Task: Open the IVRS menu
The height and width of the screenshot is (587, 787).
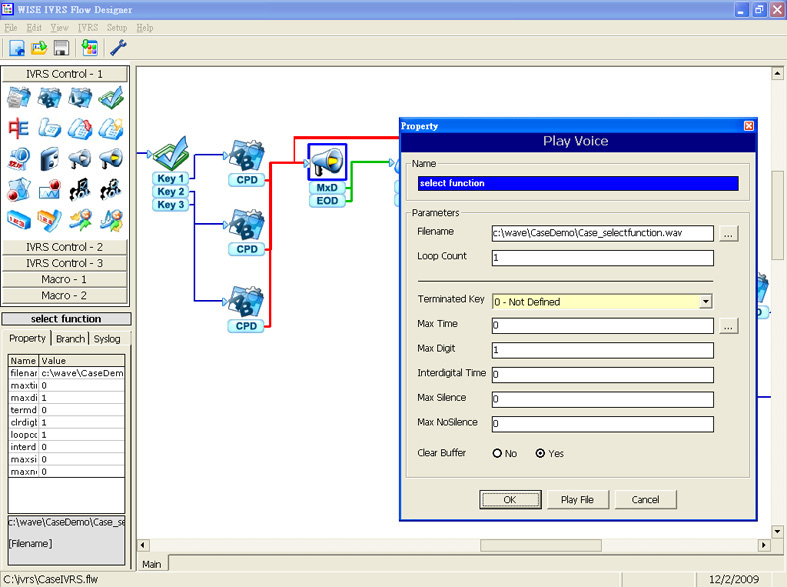Action: [88, 28]
